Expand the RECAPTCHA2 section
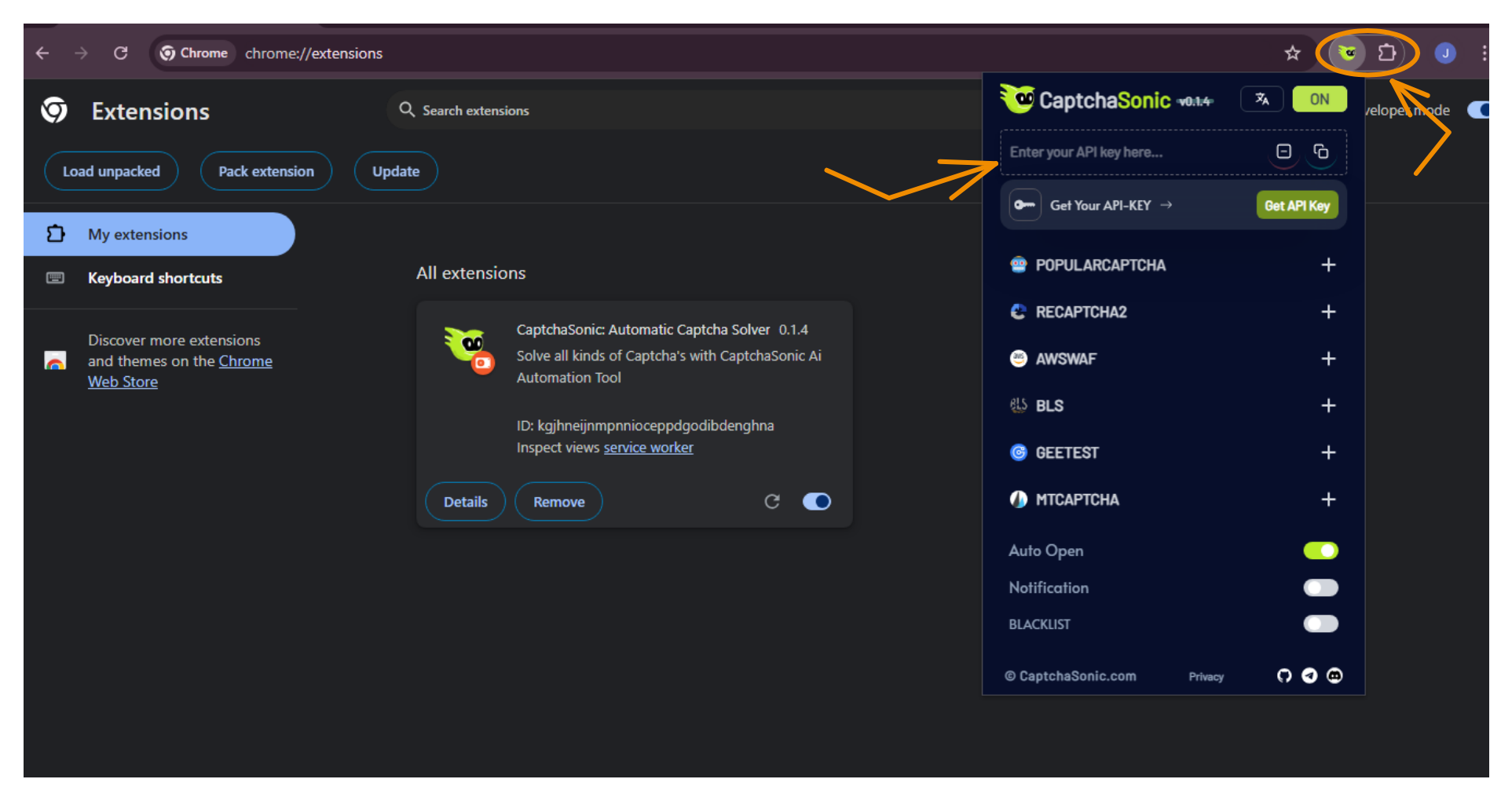This screenshot has height=801, width=1512. click(1328, 313)
